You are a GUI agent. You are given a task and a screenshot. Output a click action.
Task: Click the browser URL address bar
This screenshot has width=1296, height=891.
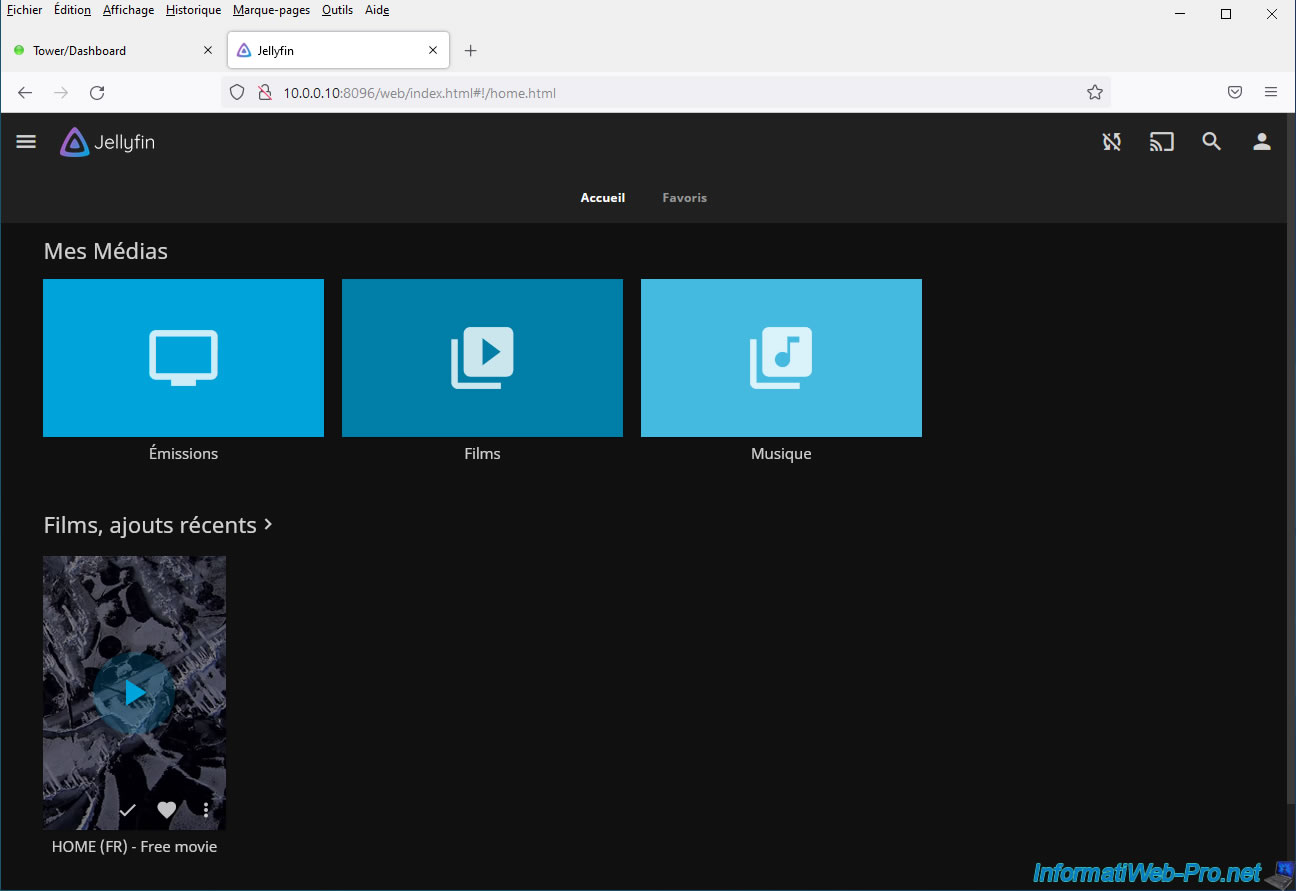(x=650, y=93)
